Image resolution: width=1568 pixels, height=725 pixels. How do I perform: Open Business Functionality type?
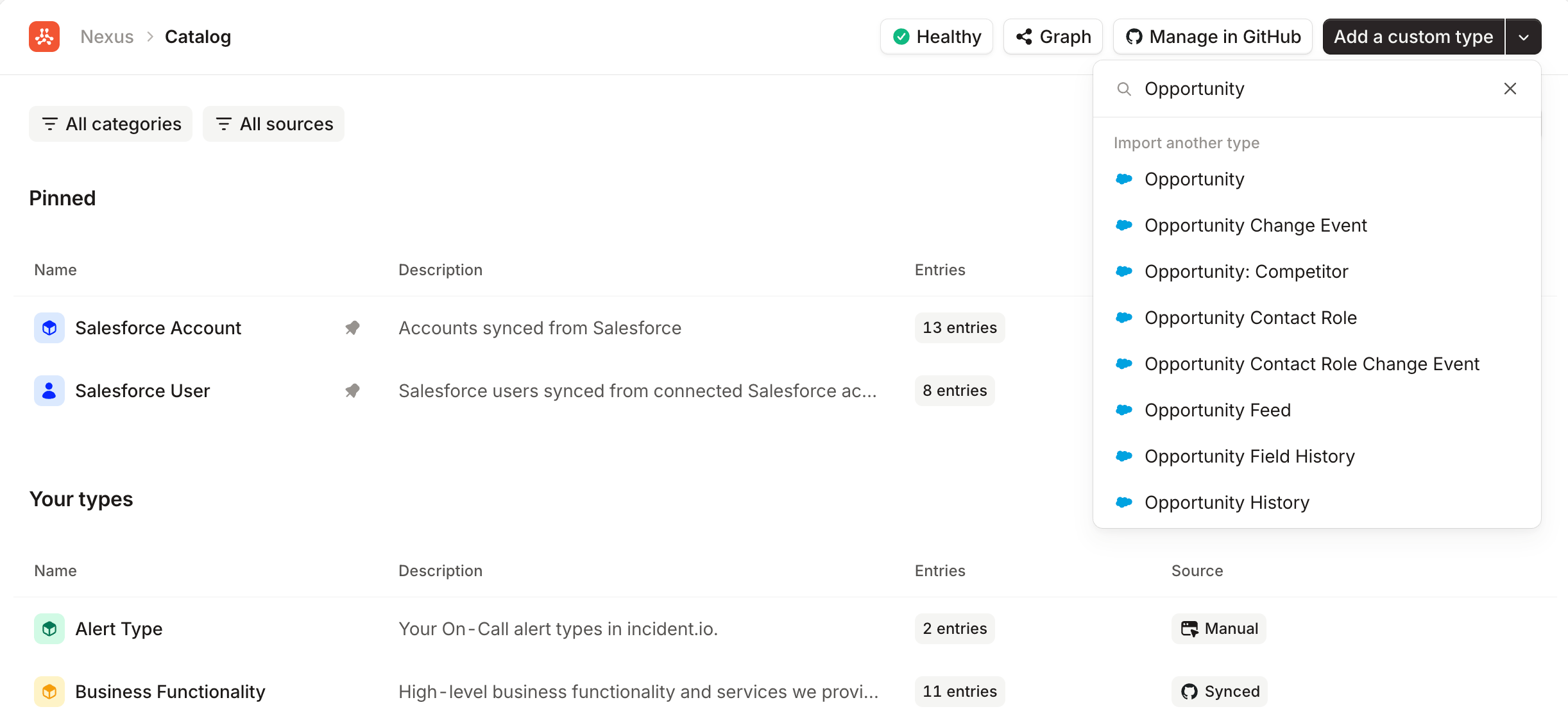[170, 692]
